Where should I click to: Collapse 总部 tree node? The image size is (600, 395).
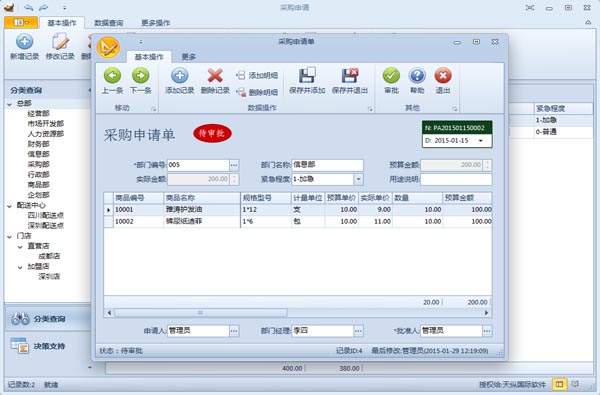(9, 104)
